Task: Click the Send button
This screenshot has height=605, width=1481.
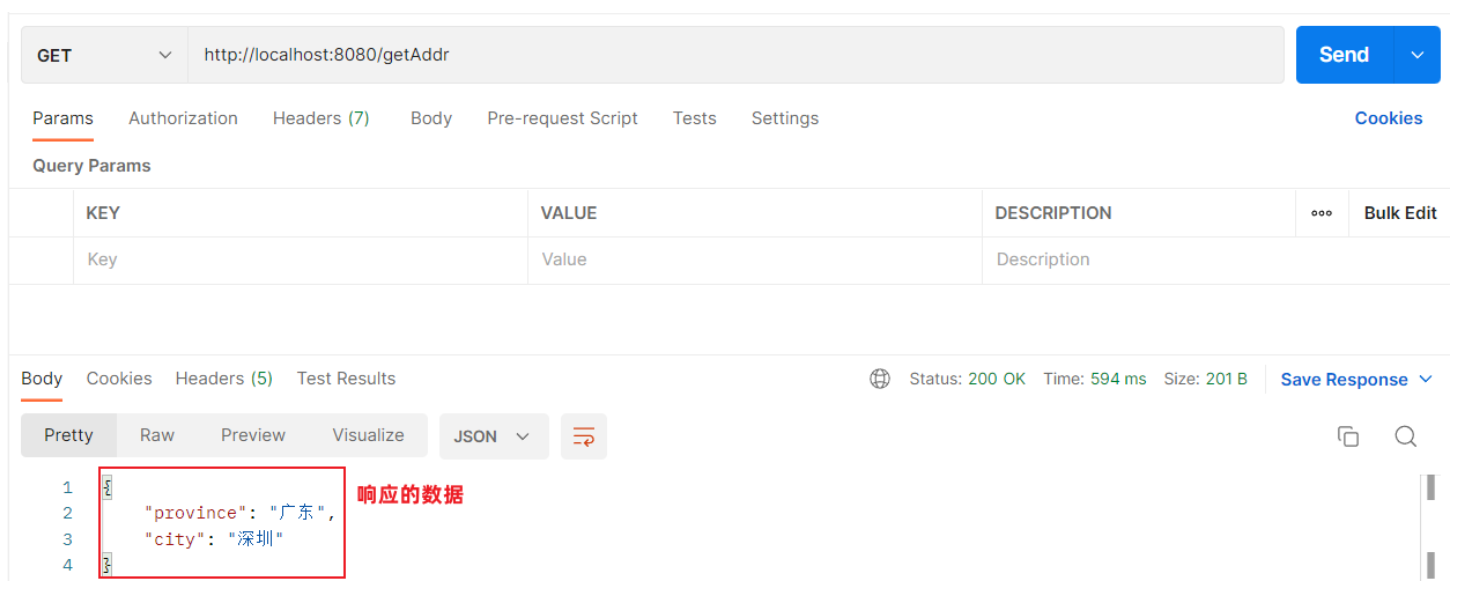Action: click(x=1343, y=55)
